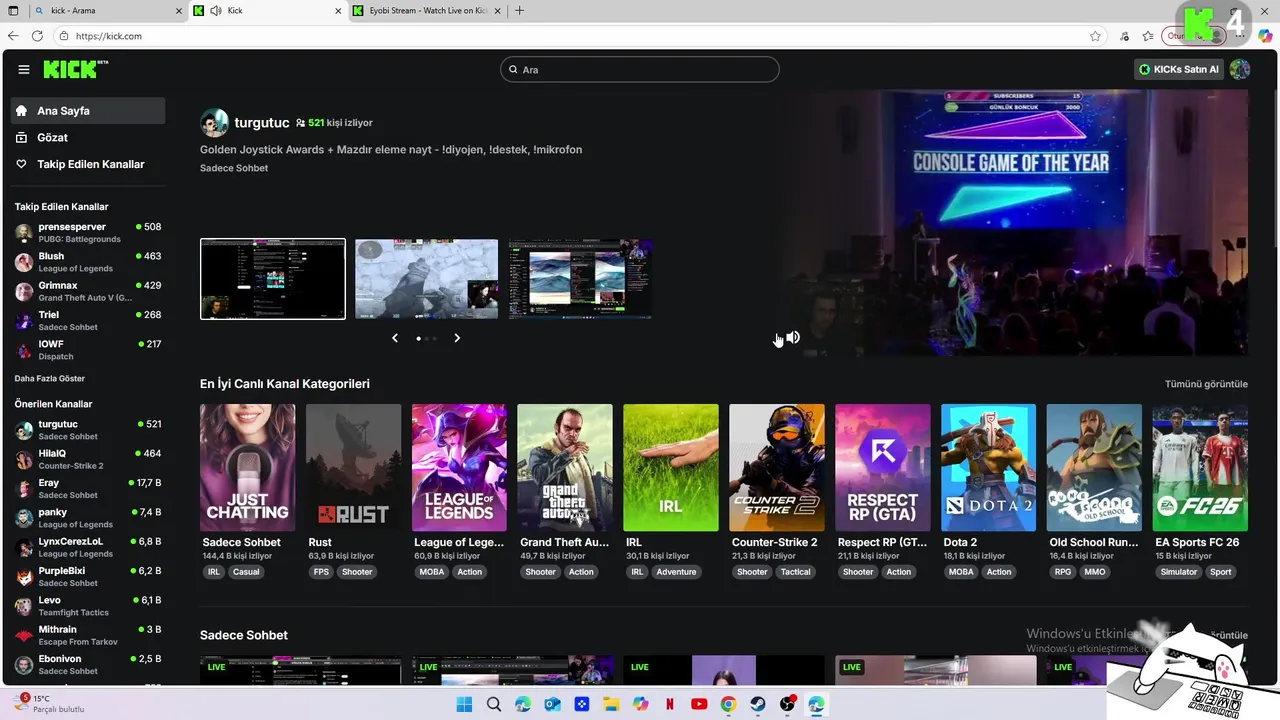Open Outlook from the taskbar
Screen dimensions: 1280x720
tap(552, 704)
